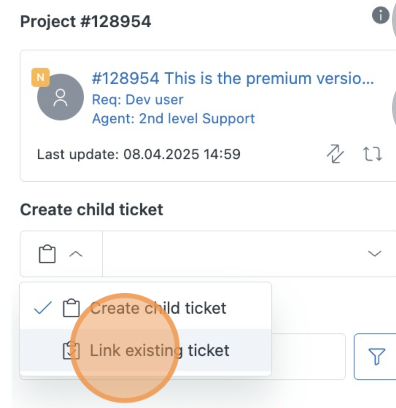Expand the down chevron of the ticket field
This screenshot has width=396, height=408.
(x=374, y=254)
